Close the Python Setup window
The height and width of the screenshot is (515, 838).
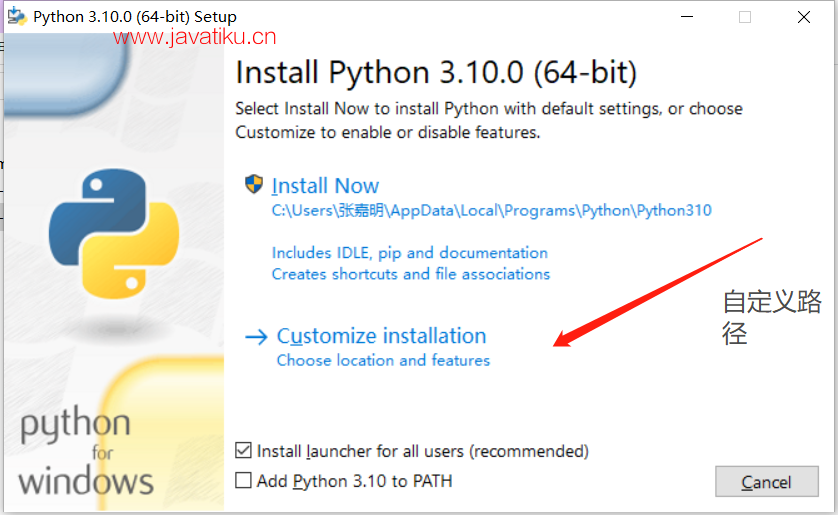coord(803,17)
